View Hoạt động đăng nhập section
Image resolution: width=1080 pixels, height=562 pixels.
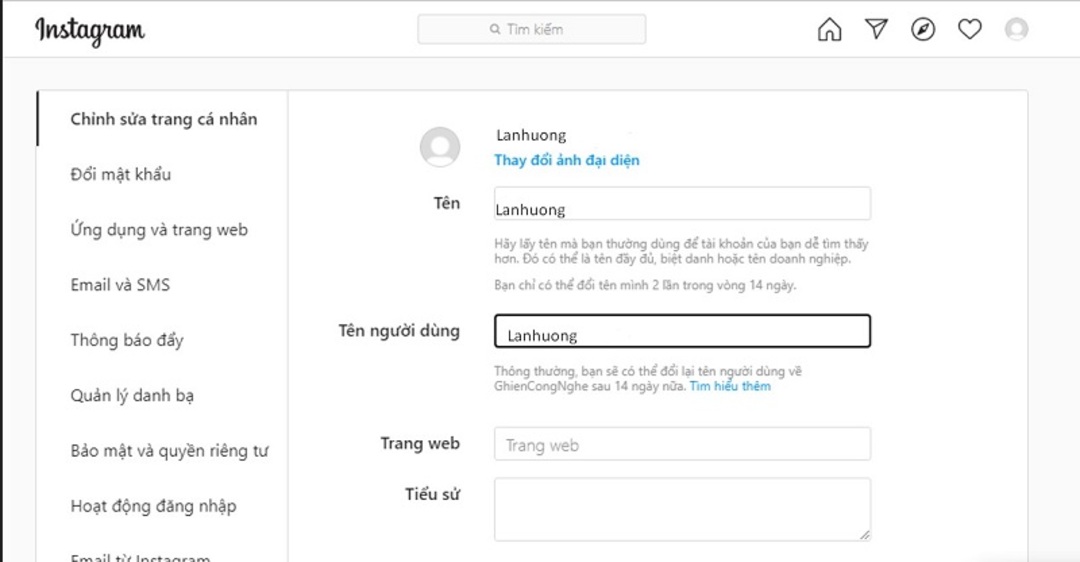(x=153, y=506)
